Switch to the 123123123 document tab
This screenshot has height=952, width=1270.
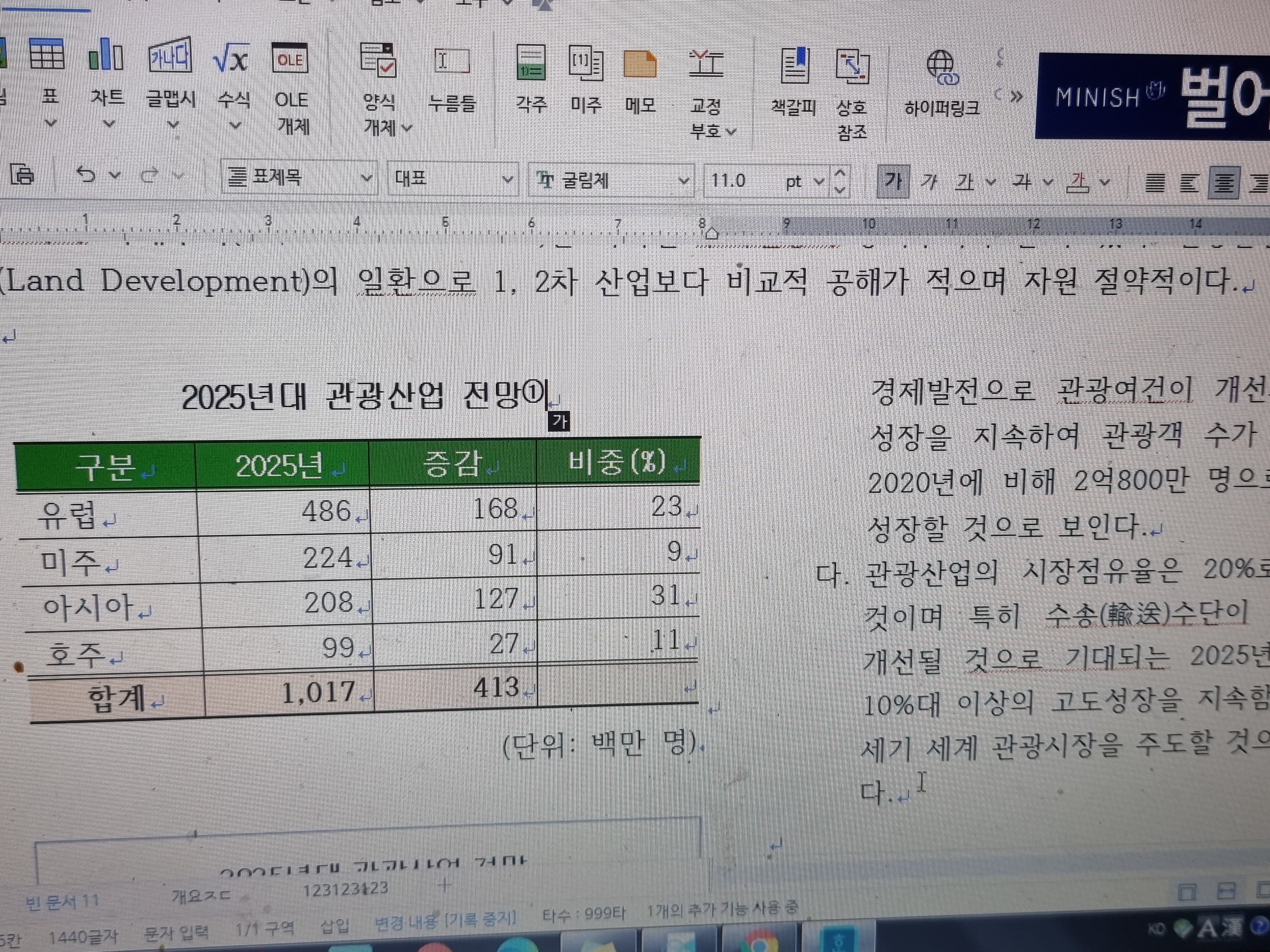click(345, 889)
